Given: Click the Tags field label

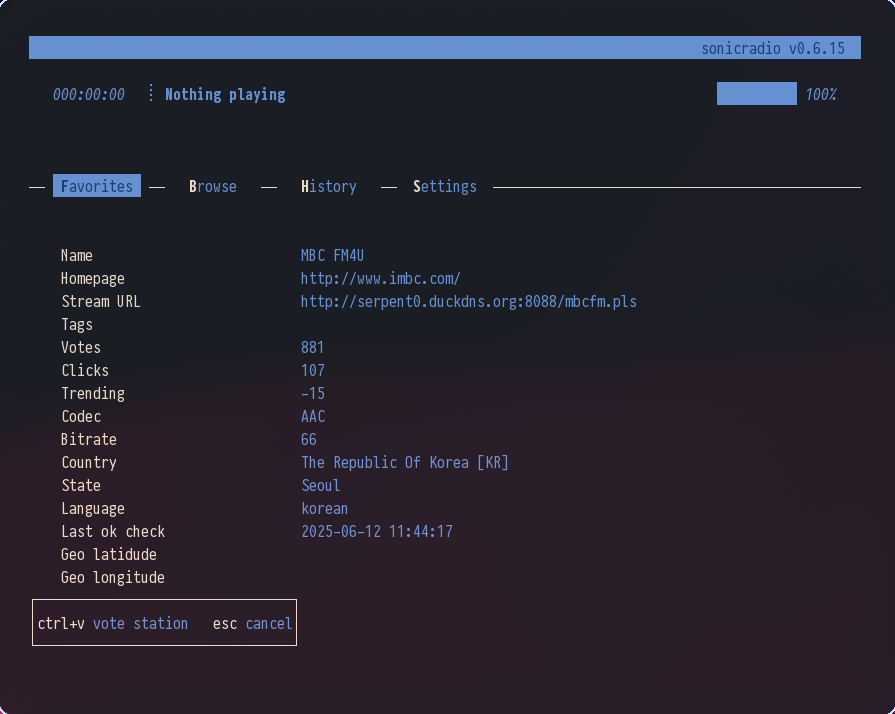Looking at the screenshot, I should 76,325.
